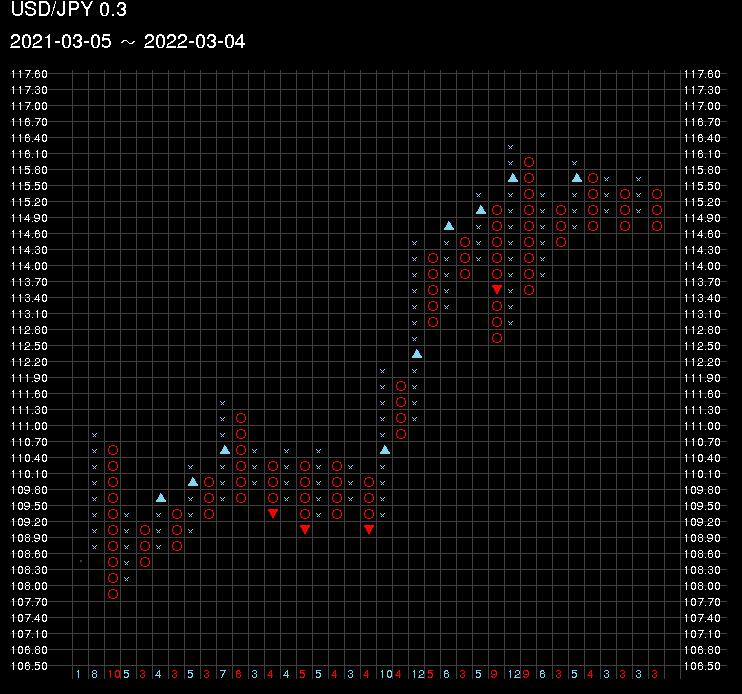Click the blue up-triangle at the 112.20 level
Screen dimensions: 742x694
pos(417,353)
